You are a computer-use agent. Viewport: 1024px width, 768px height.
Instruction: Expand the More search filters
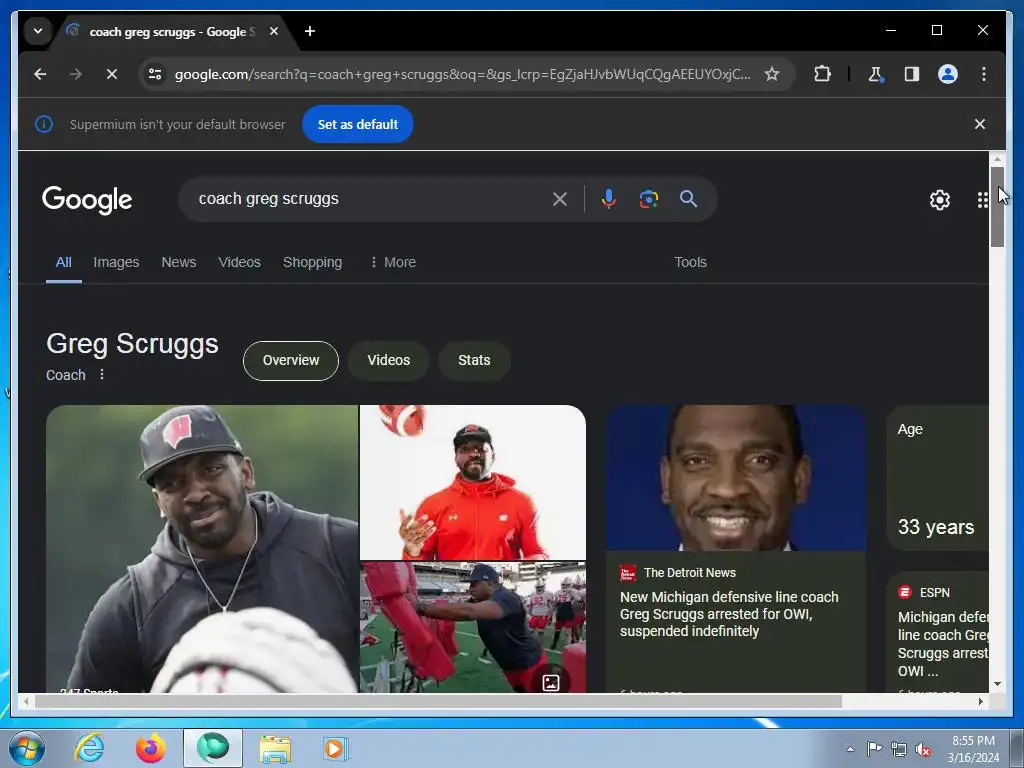(392, 262)
